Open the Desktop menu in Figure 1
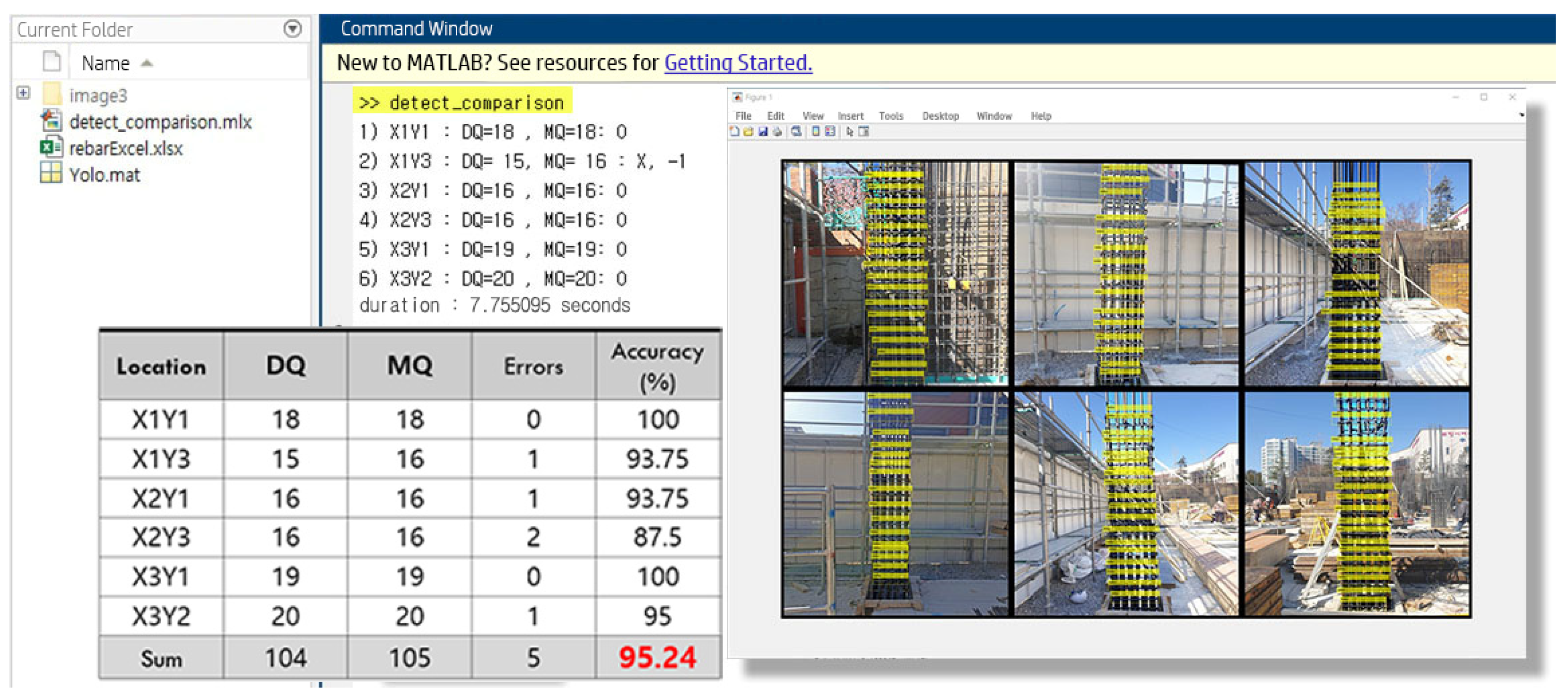Viewport: 1568px width, 698px height. [x=940, y=115]
